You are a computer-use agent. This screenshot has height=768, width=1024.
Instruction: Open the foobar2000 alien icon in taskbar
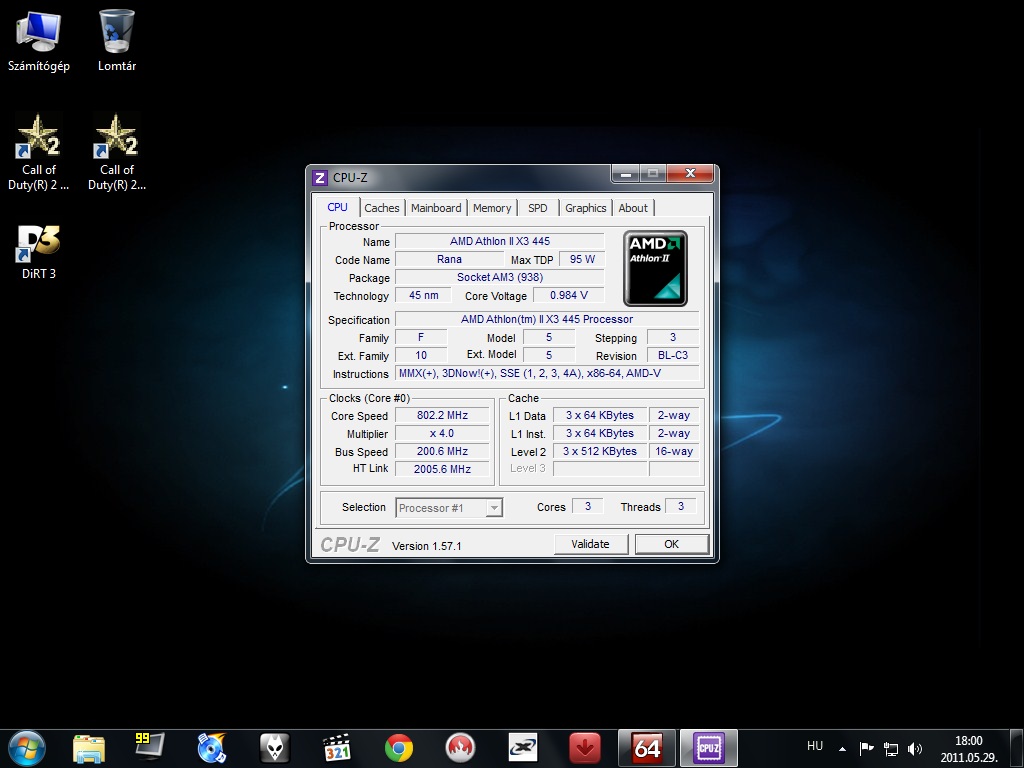point(274,748)
